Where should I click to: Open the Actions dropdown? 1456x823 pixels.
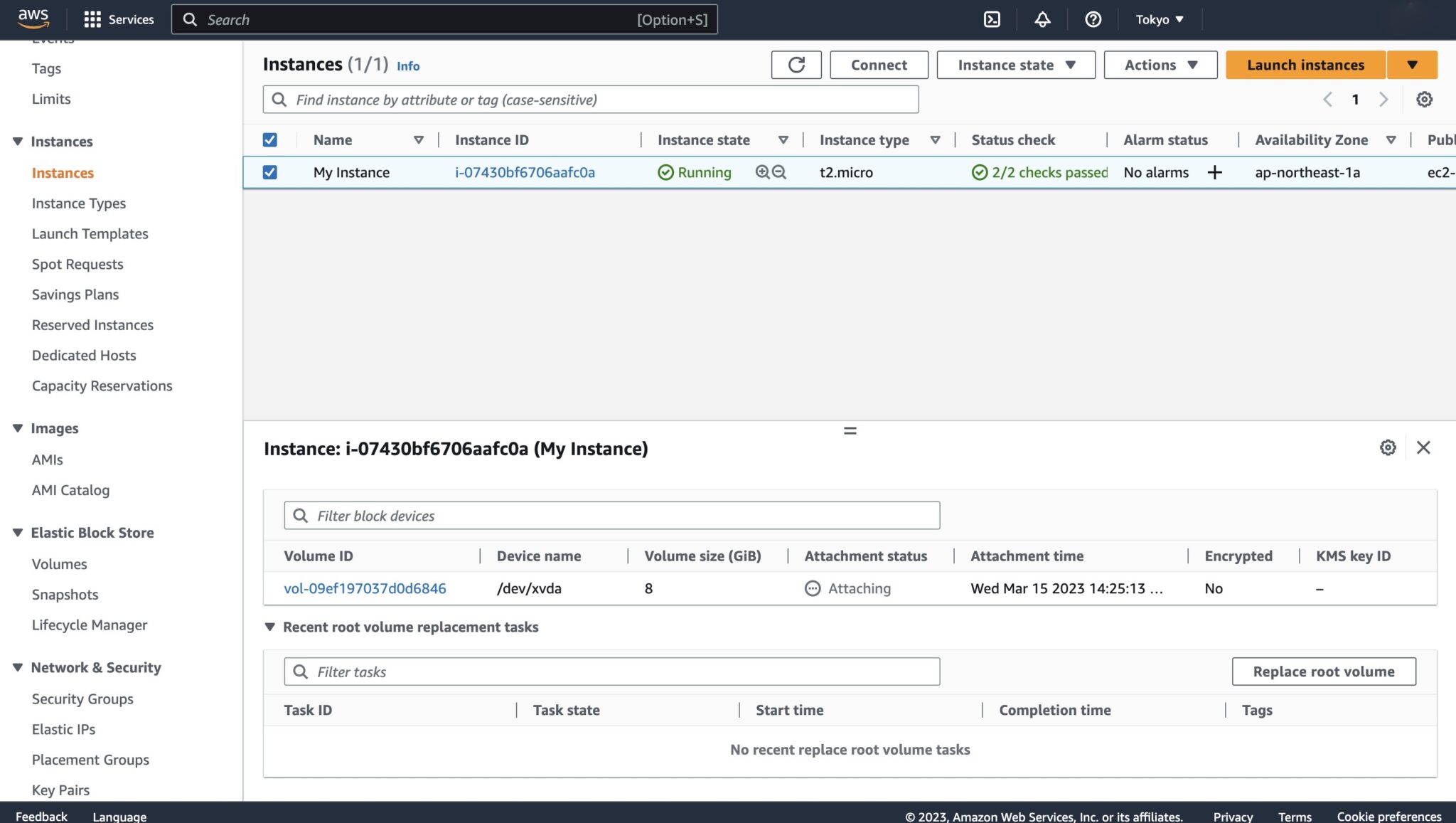pos(1160,64)
